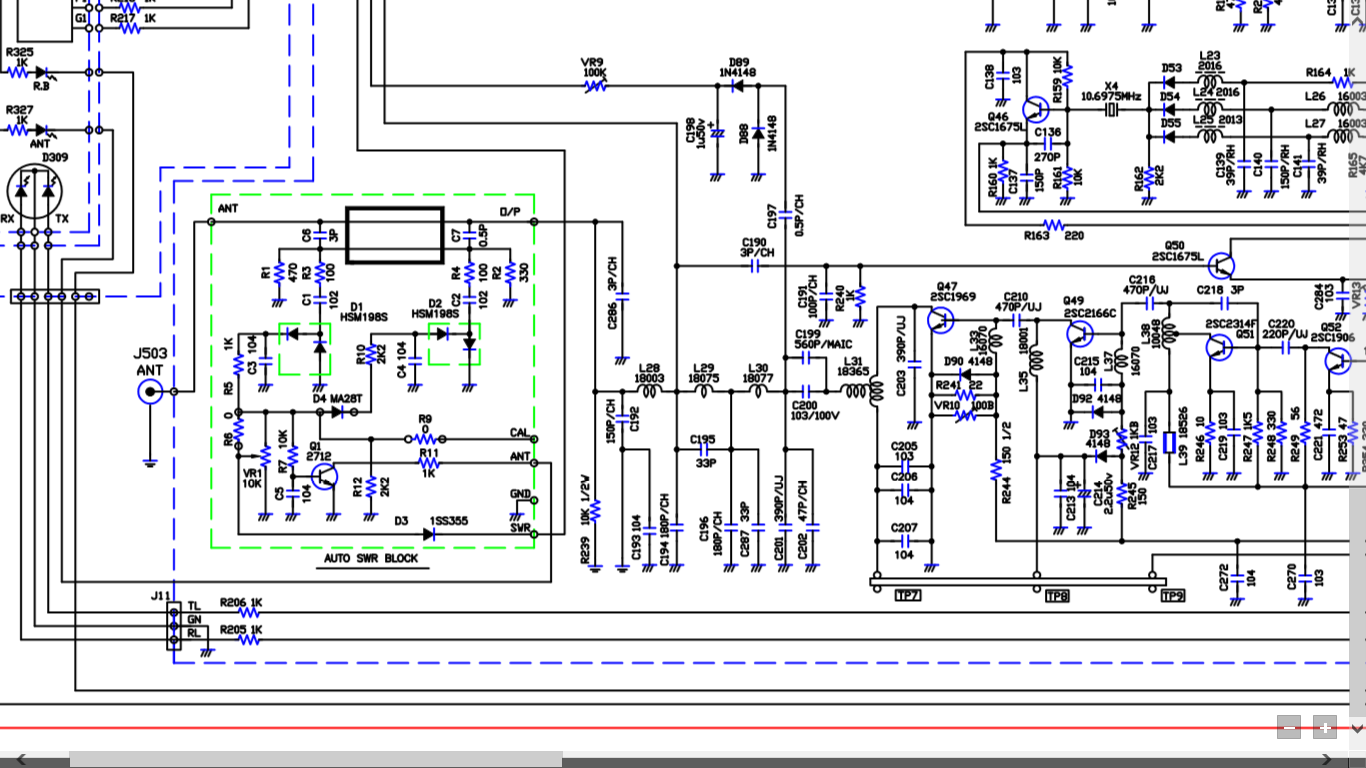Click the X4 10.6975MHz crystal symbol

pos(1110,110)
